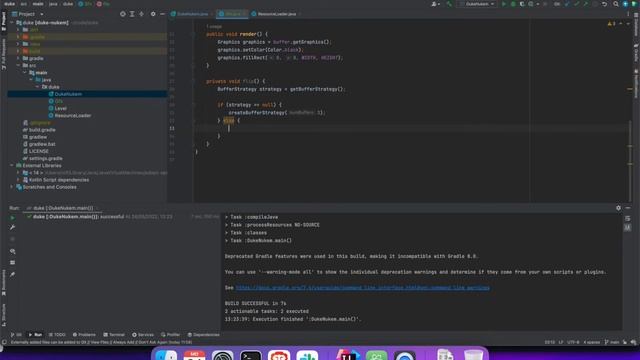Click Expand All in Project panel header
The height and width of the screenshot is (360, 640).
pyautogui.click(x=132, y=14)
